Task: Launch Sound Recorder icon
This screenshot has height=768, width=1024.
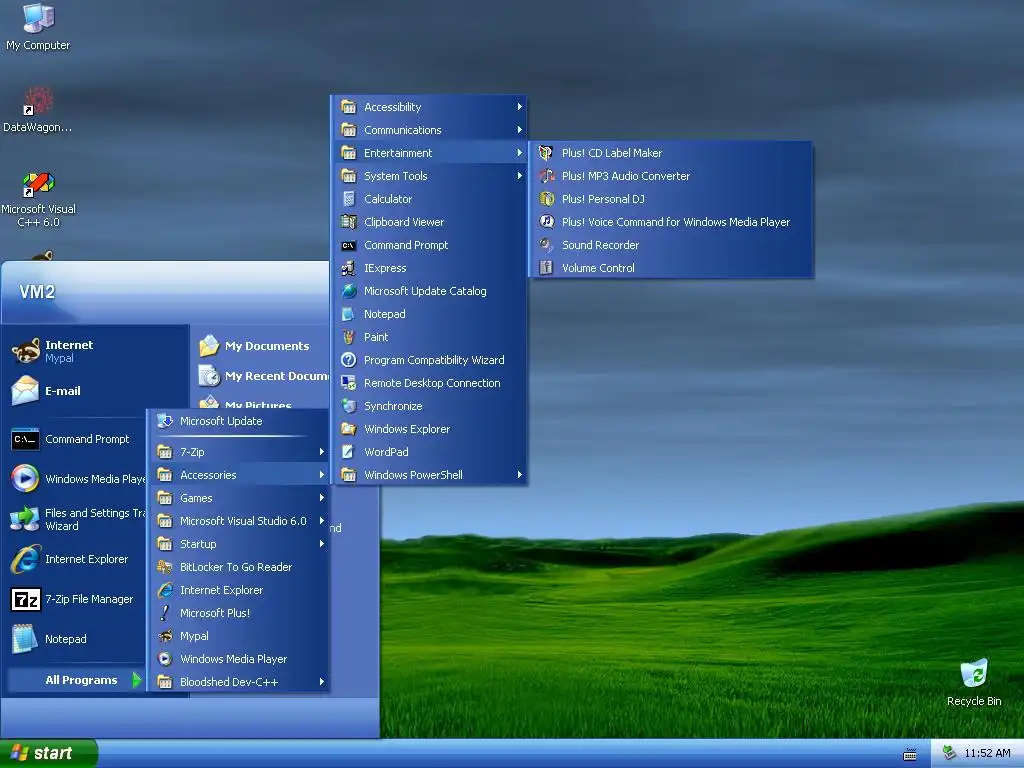Action: (x=546, y=245)
